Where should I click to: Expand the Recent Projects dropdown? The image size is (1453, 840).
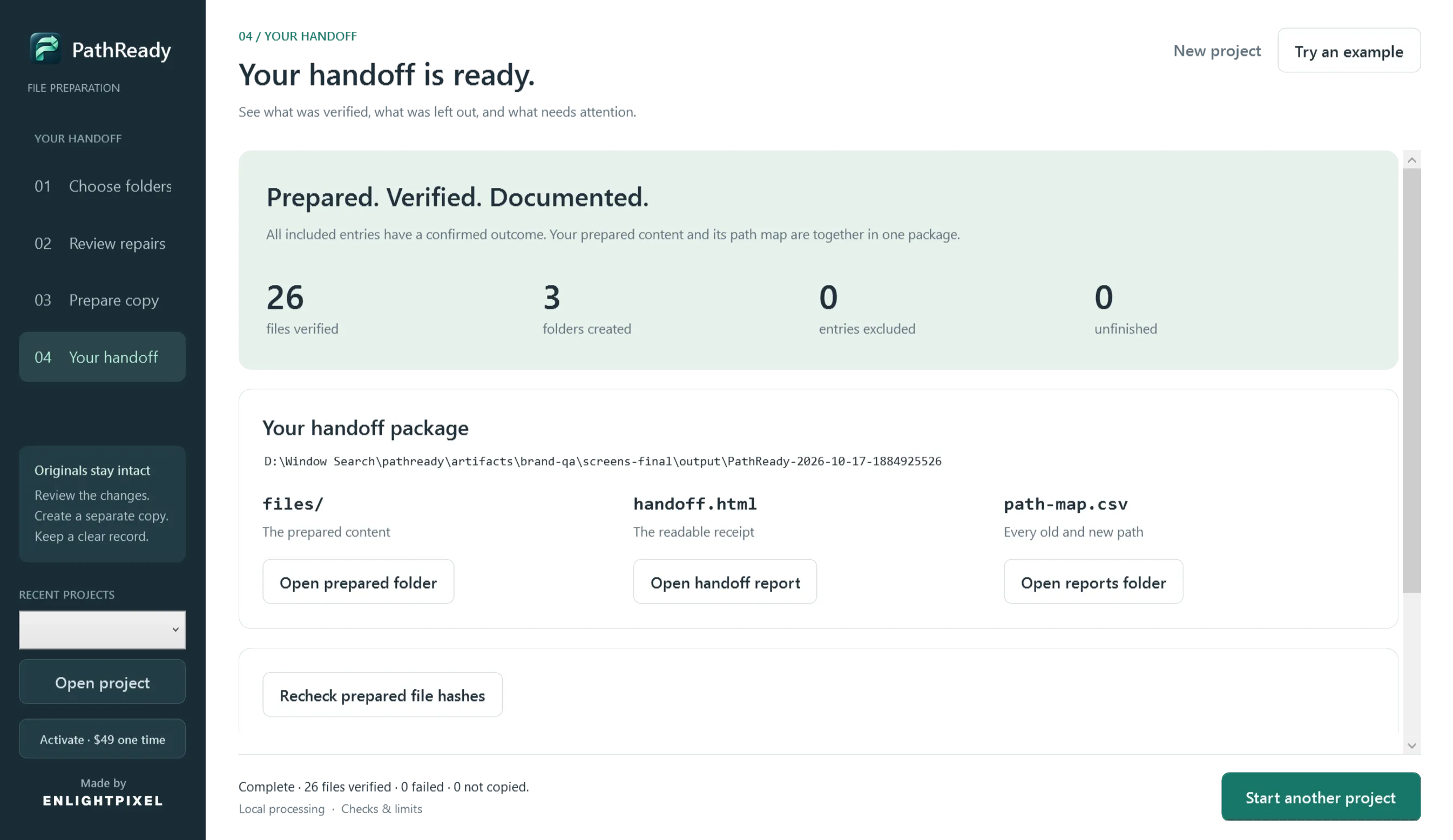click(102, 629)
